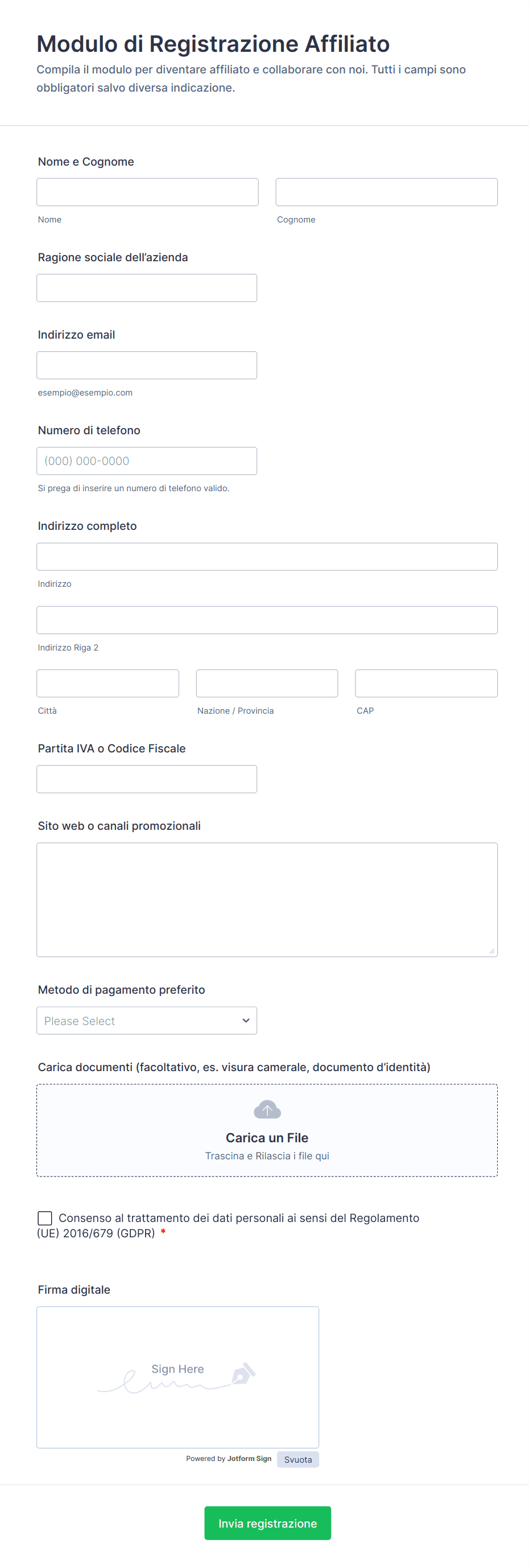Screen dimensions: 529x1568
Task: Click the Ragione sociale dell'azienda field
Action: click(x=147, y=288)
